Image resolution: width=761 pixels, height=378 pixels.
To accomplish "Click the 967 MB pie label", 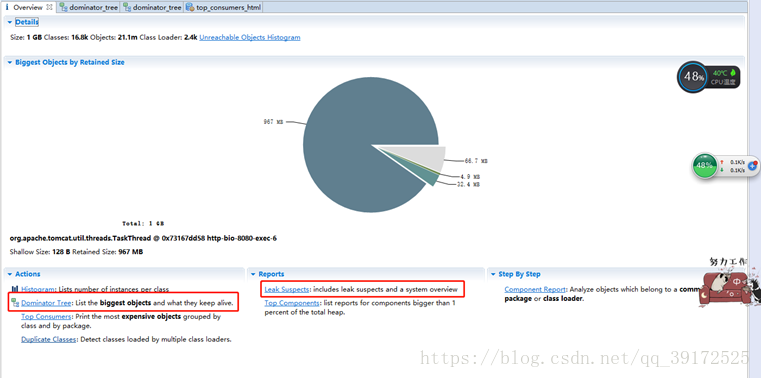I will [x=273, y=122].
